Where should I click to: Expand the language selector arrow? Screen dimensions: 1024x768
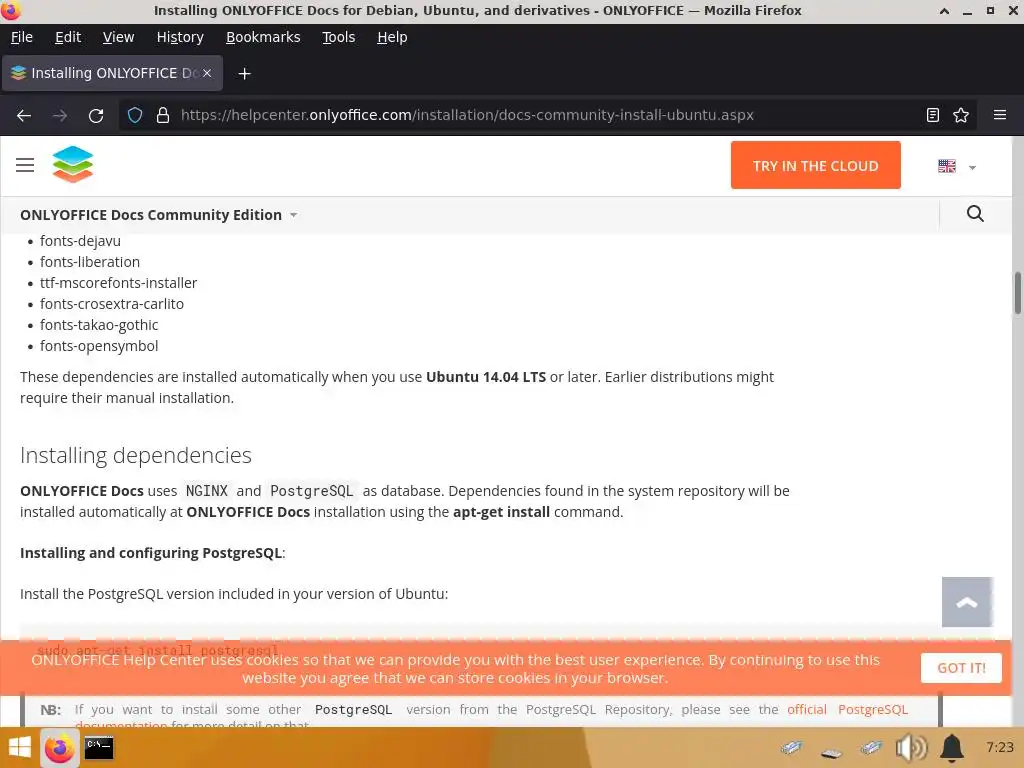pyautogui.click(x=972, y=168)
